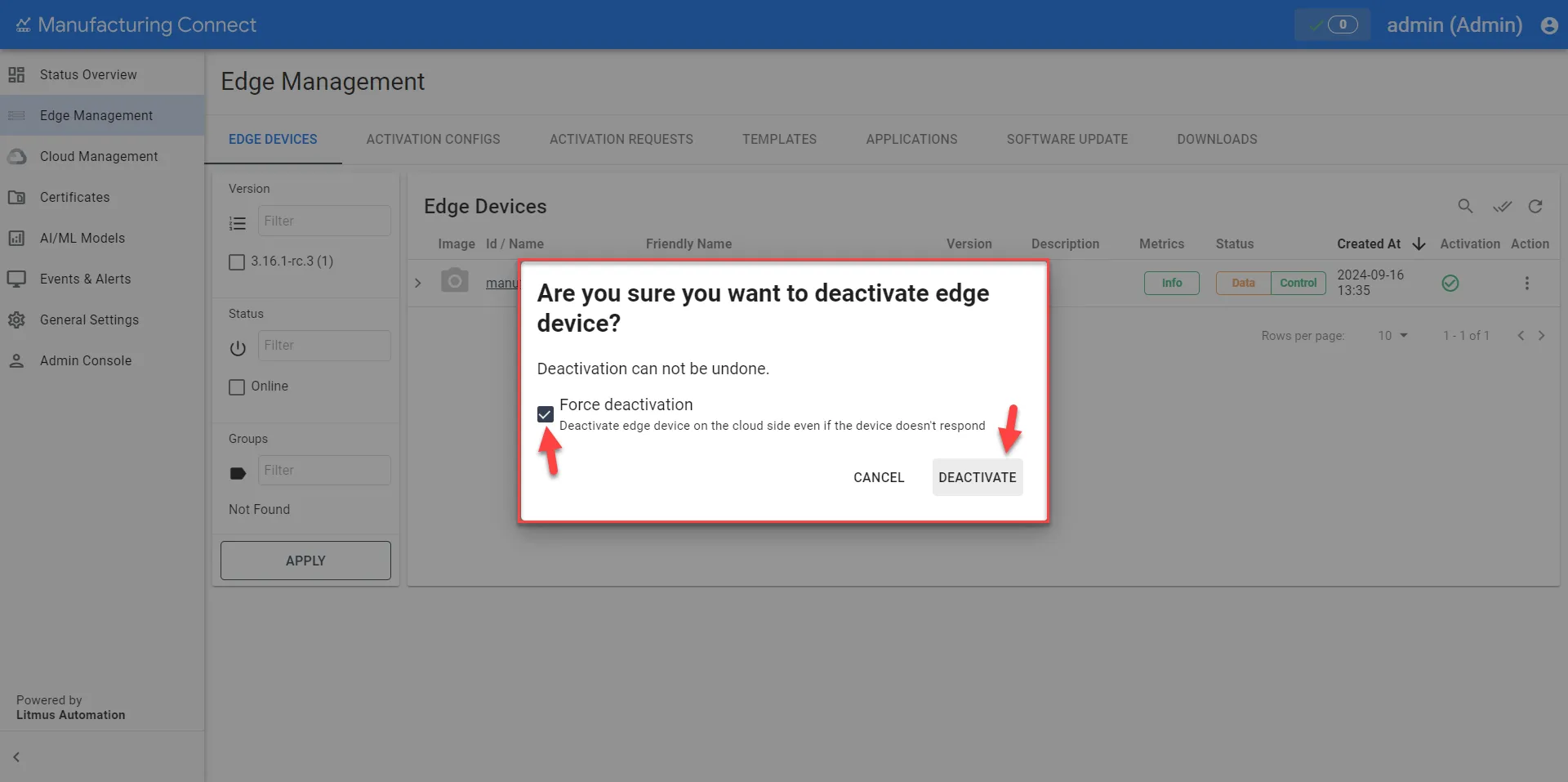Click the green activation status checkmark

point(1450,284)
